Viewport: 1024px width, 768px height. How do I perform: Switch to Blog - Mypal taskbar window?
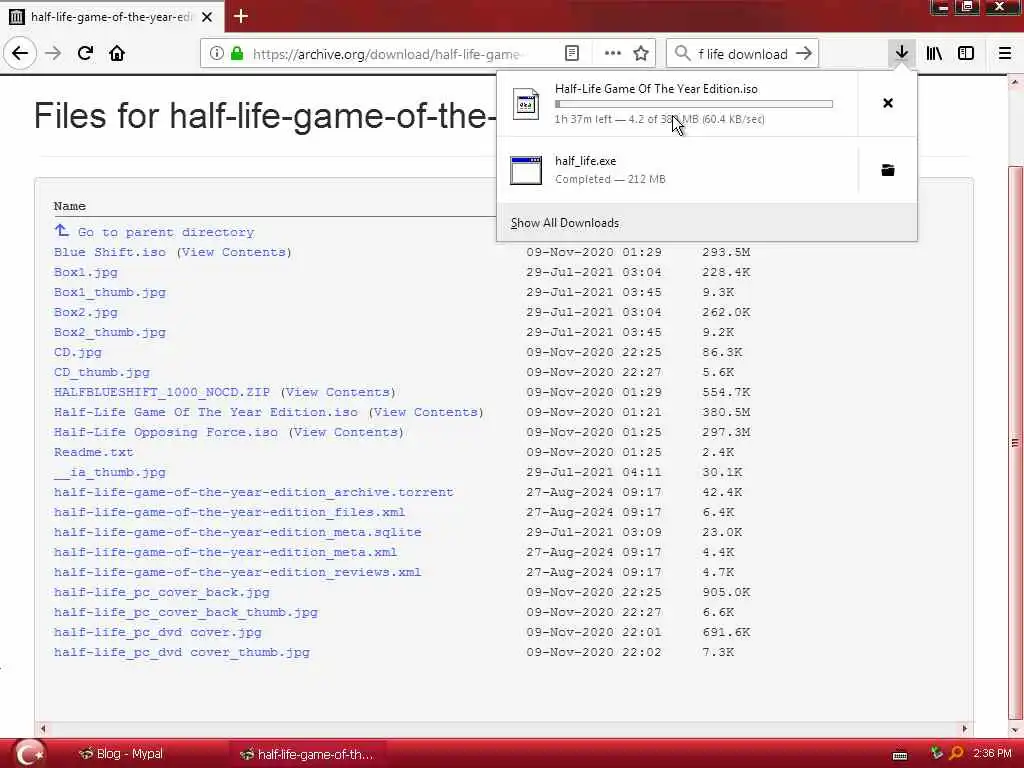(x=121, y=754)
